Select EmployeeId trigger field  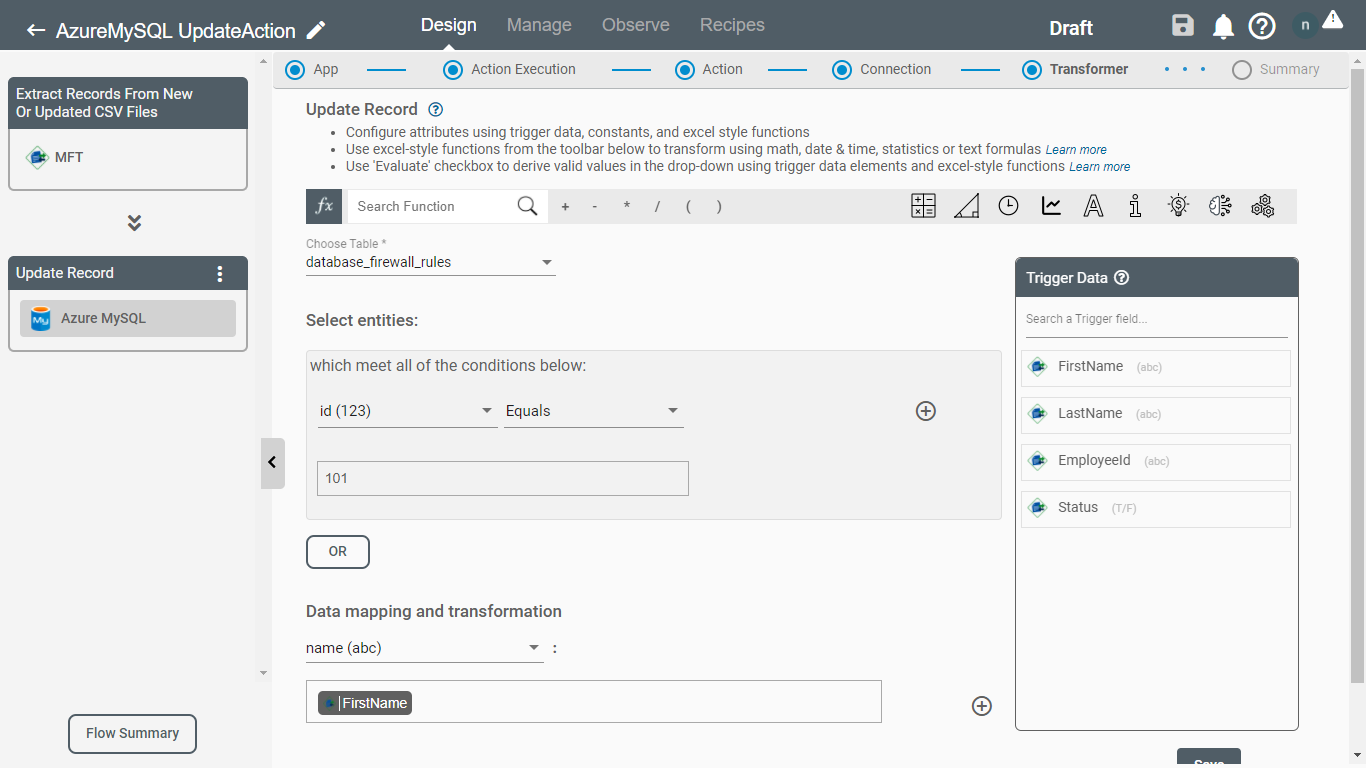(x=1156, y=461)
